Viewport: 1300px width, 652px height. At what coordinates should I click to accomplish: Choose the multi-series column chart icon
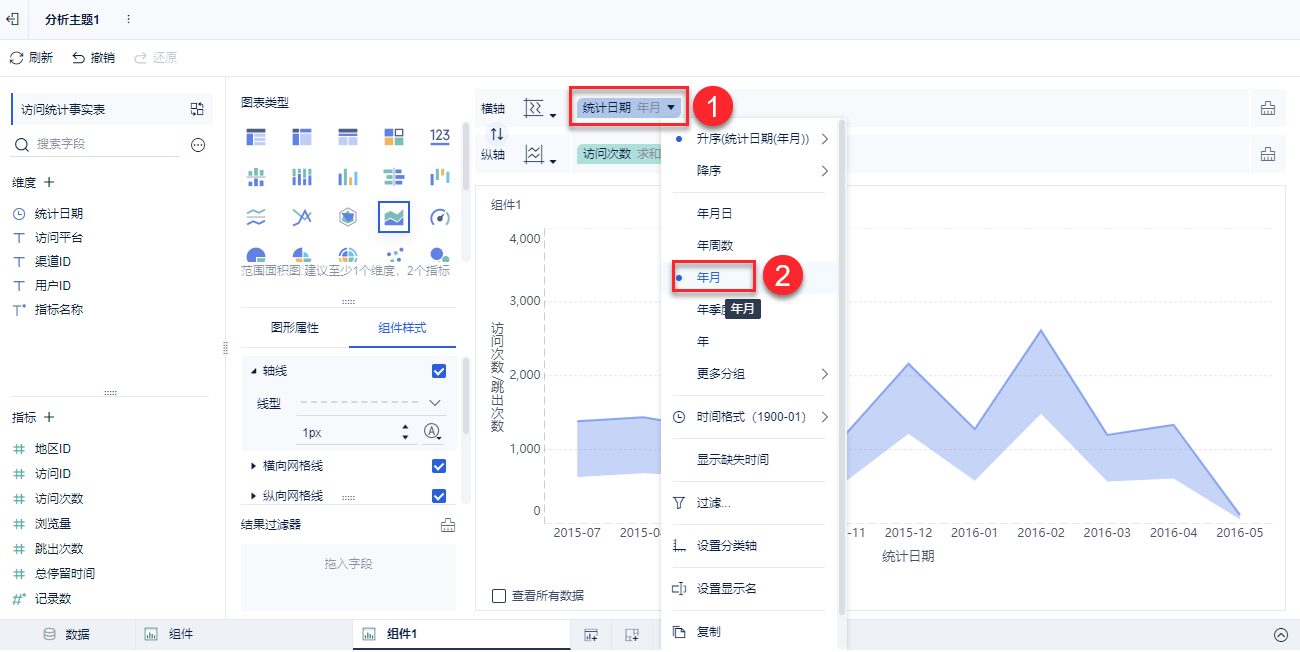pos(348,177)
